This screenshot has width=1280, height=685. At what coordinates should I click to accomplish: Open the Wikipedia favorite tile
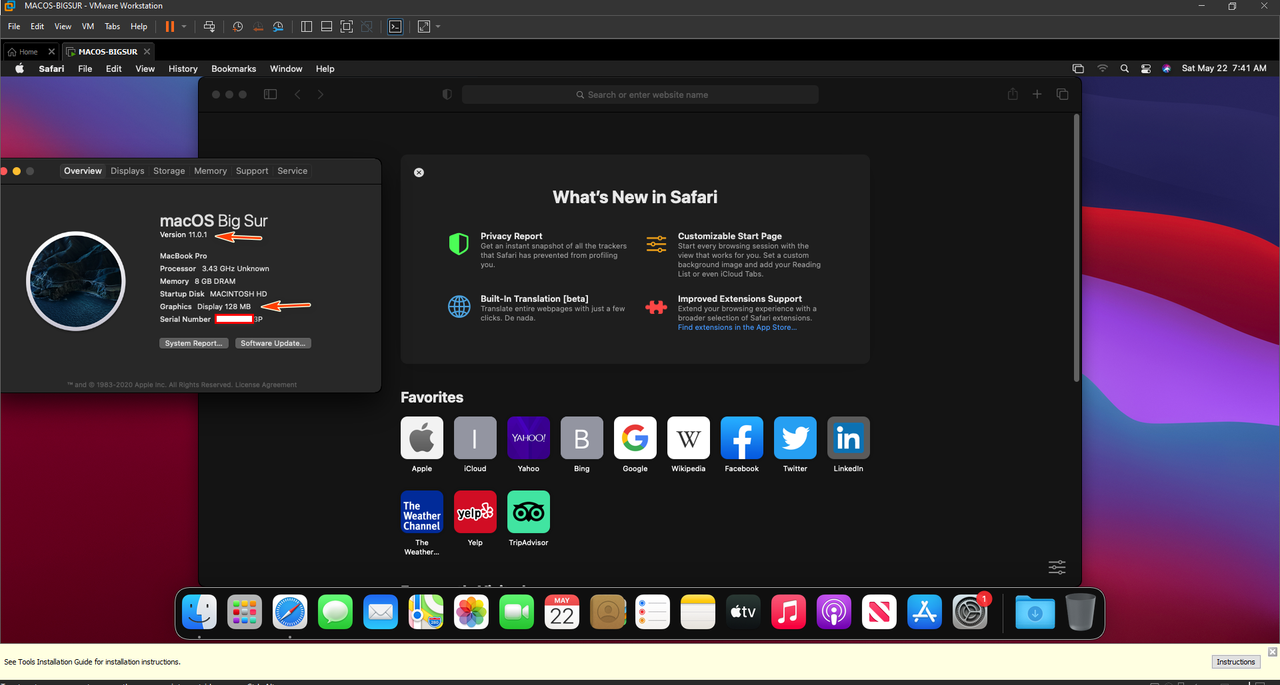pyautogui.click(x=688, y=438)
